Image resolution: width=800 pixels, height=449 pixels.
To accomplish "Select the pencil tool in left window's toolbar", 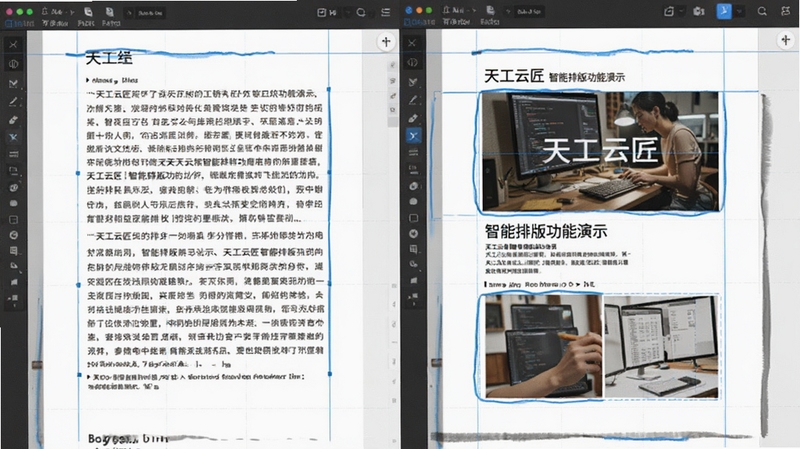I will point(13,102).
